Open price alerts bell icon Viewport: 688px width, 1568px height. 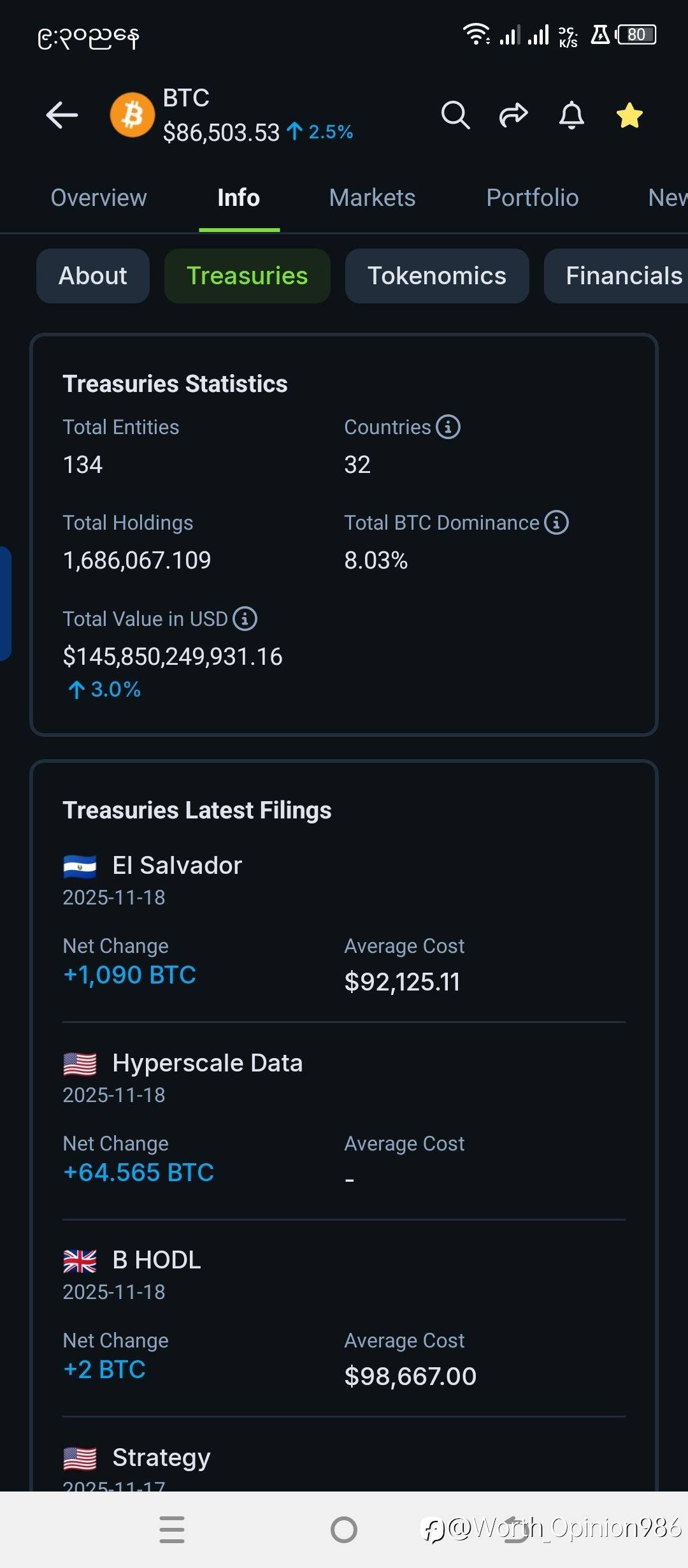click(x=571, y=115)
